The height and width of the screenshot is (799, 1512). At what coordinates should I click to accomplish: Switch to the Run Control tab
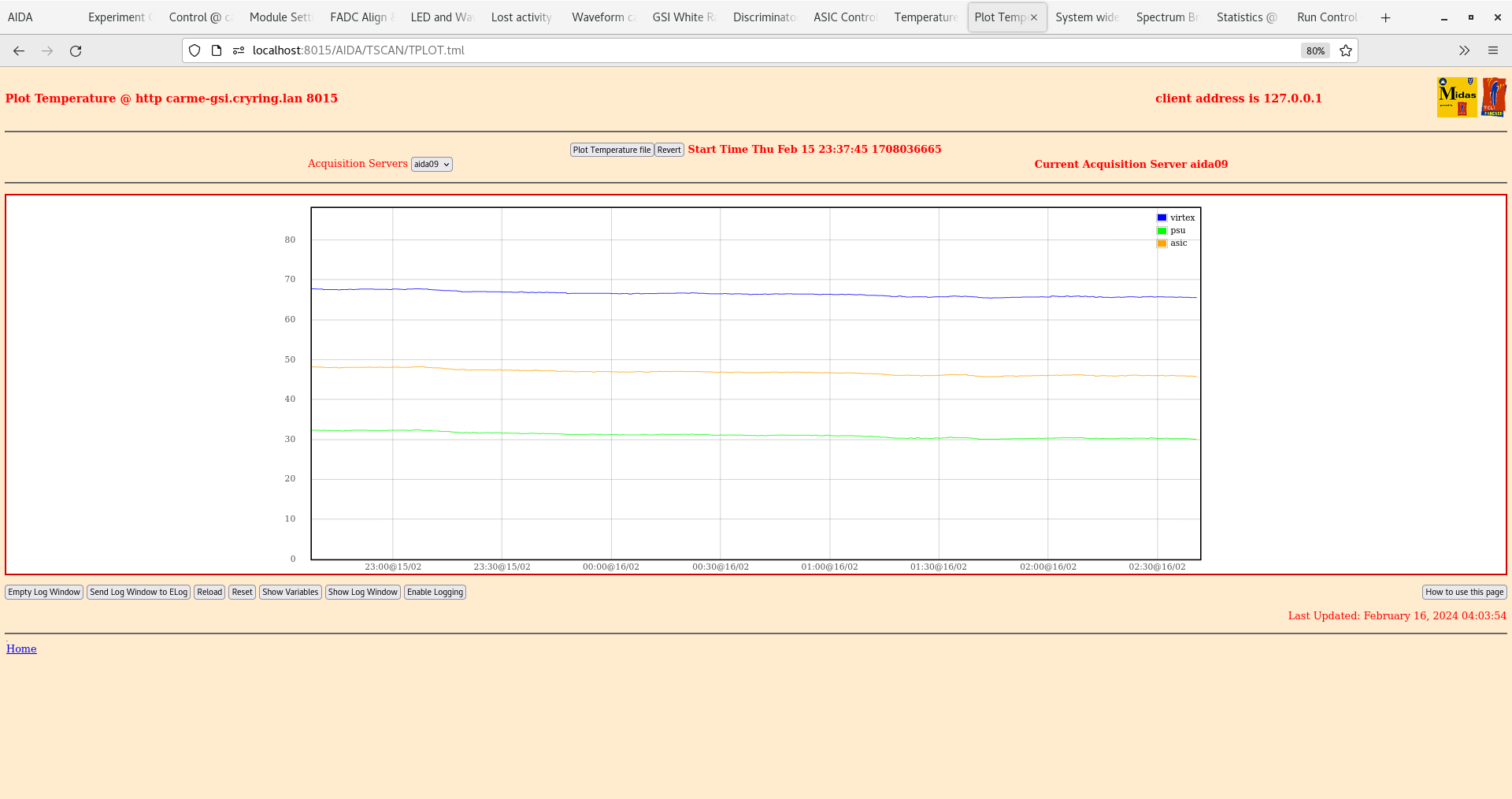(1326, 17)
